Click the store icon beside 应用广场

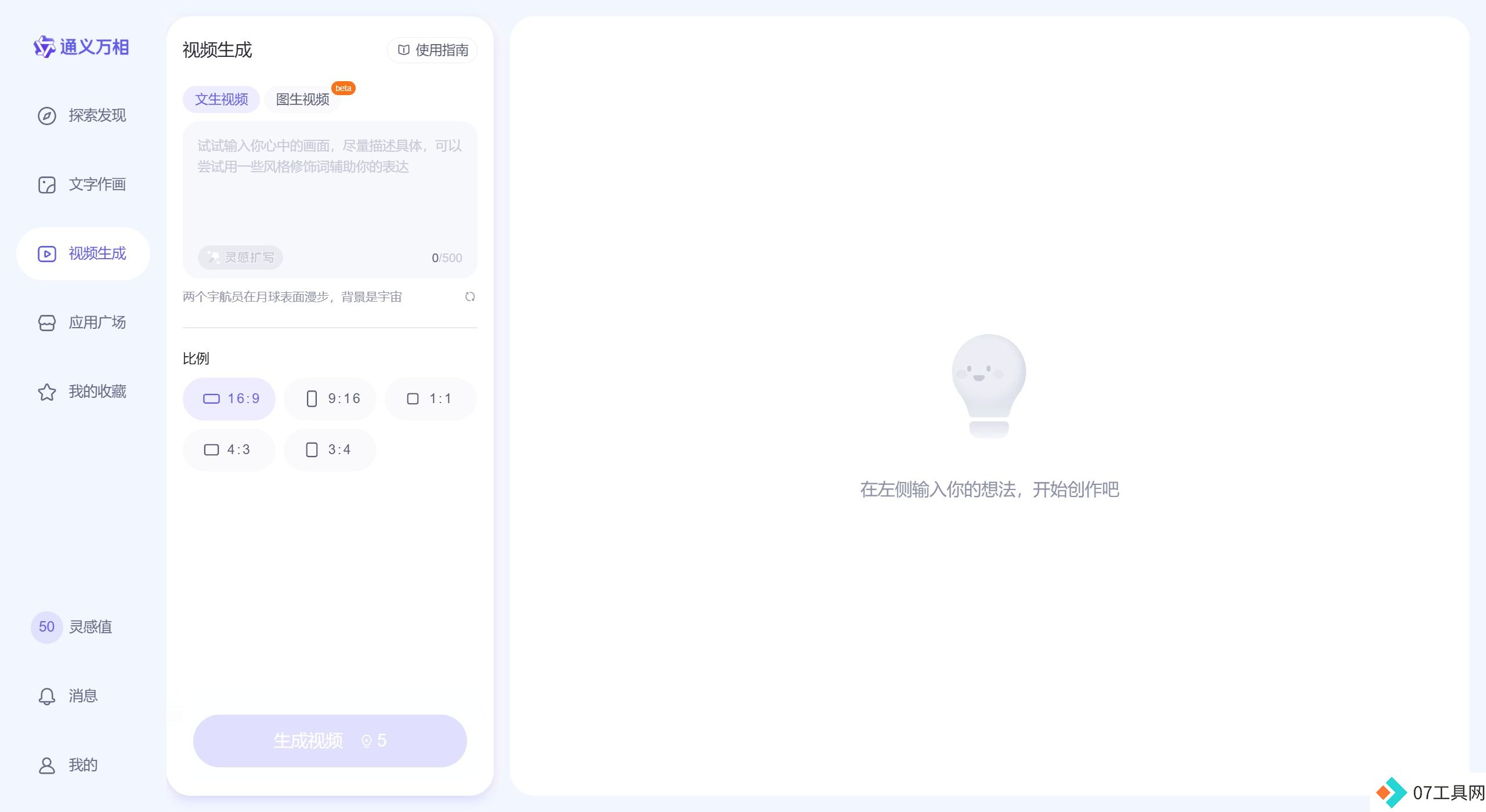[x=46, y=322]
